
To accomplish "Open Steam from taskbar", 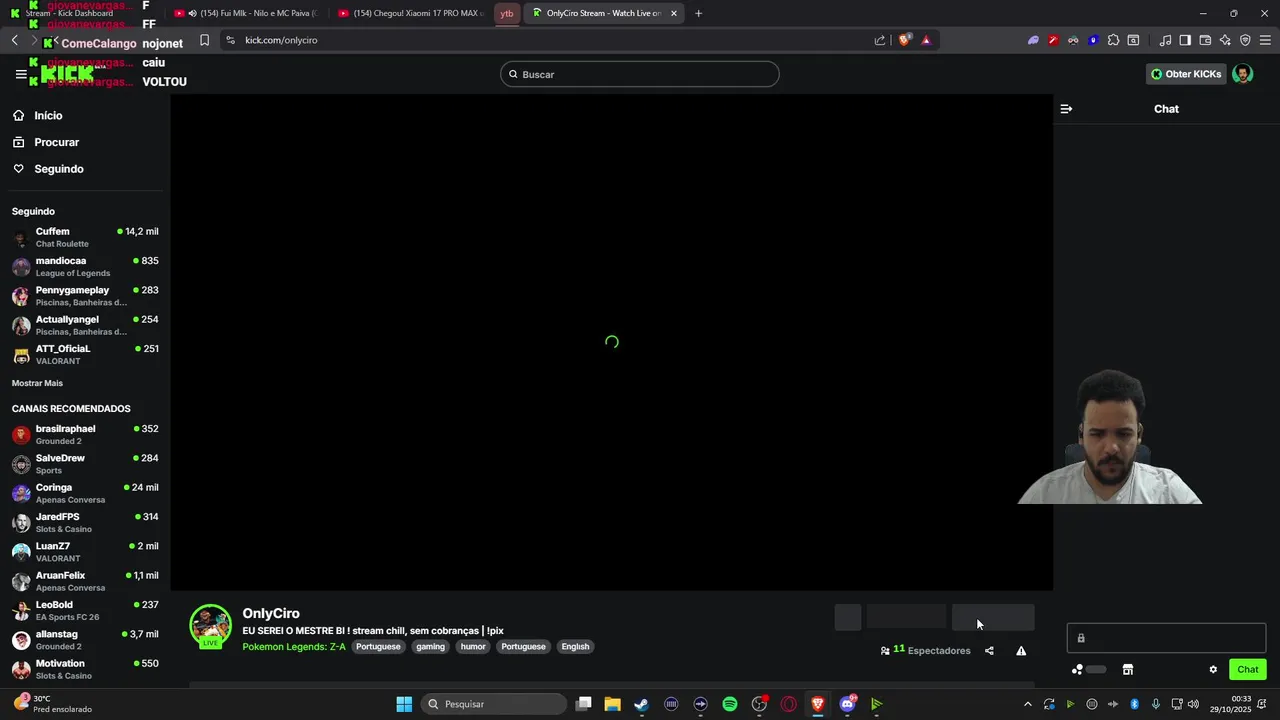I will point(641,704).
